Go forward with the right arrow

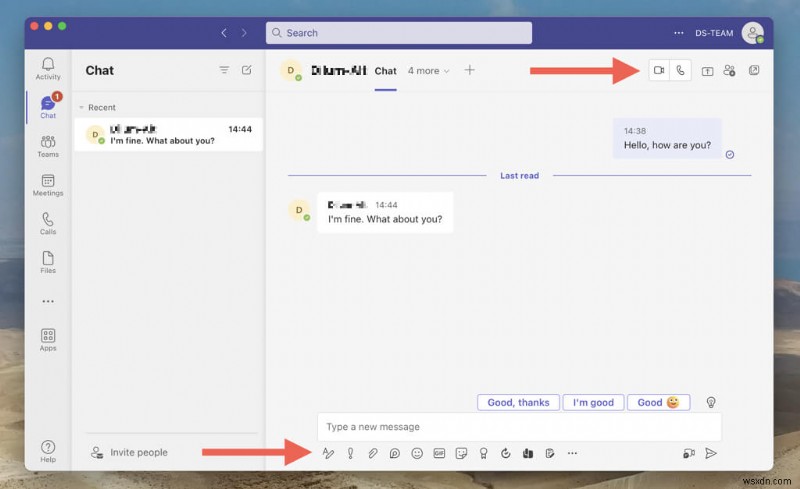[x=244, y=33]
